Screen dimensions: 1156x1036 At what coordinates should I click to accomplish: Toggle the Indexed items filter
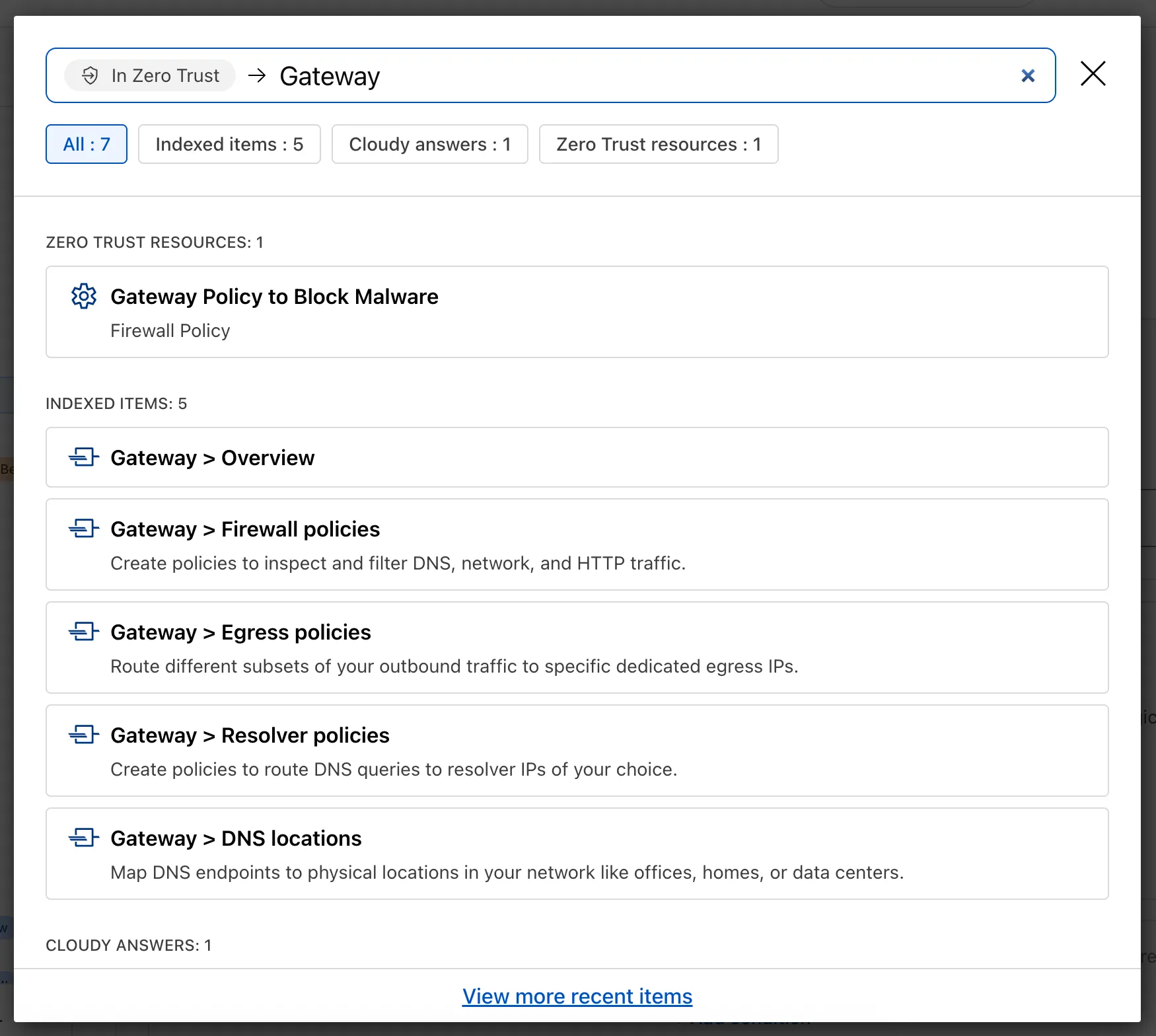coord(229,144)
